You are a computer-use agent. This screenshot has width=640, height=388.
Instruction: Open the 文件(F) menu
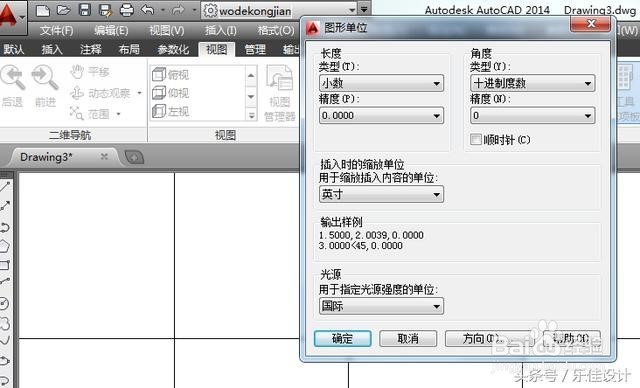pyautogui.click(x=57, y=30)
